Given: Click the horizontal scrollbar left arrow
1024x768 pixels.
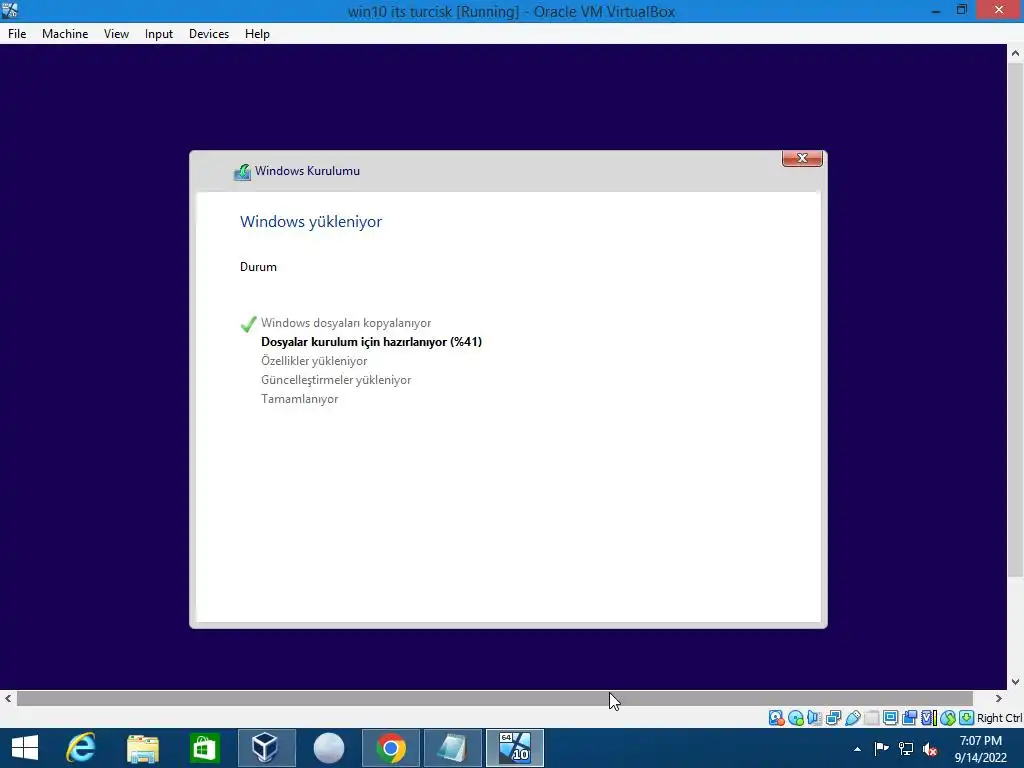Looking at the screenshot, I should [8, 699].
